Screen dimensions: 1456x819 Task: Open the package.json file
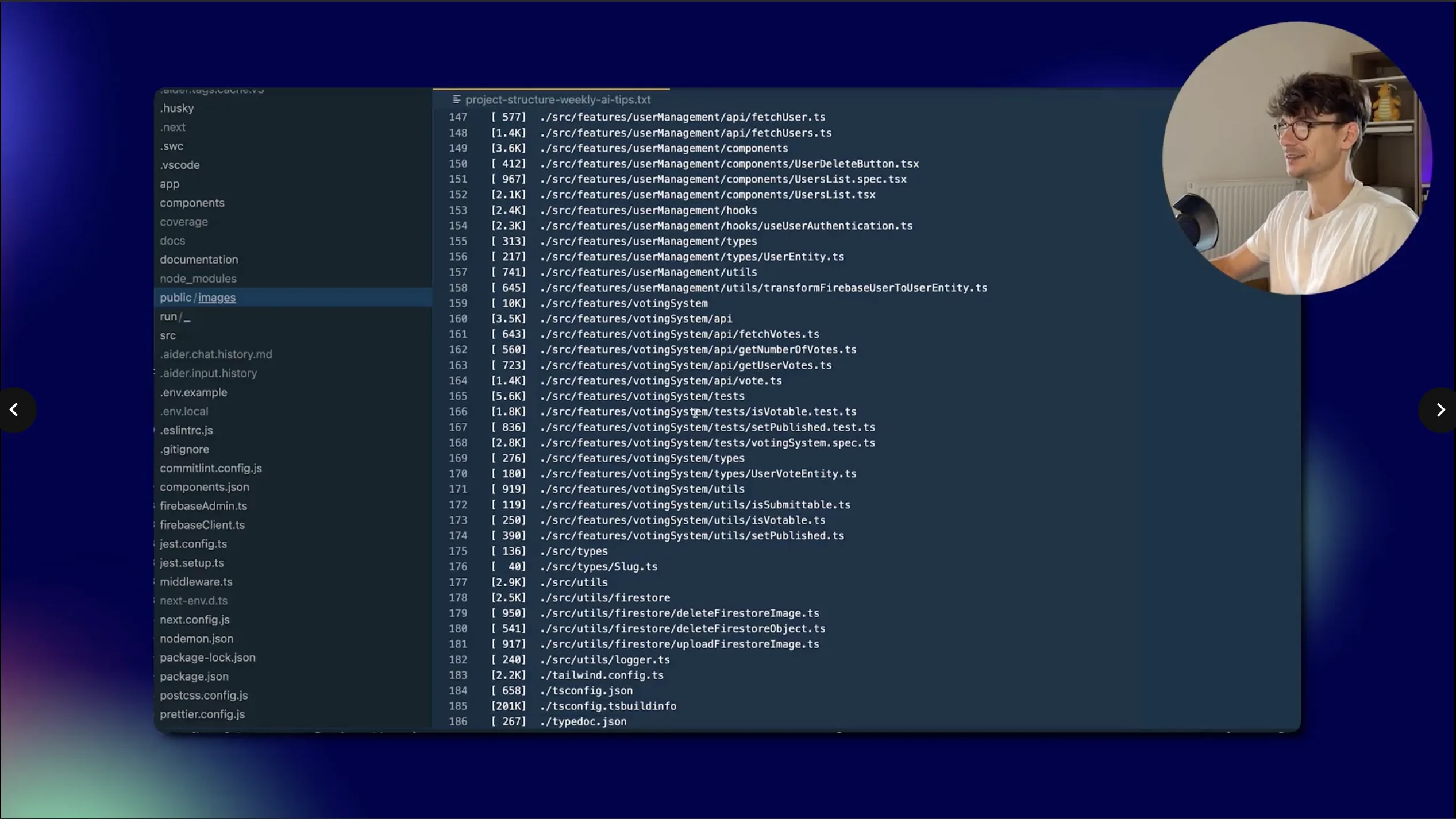(x=194, y=677)
